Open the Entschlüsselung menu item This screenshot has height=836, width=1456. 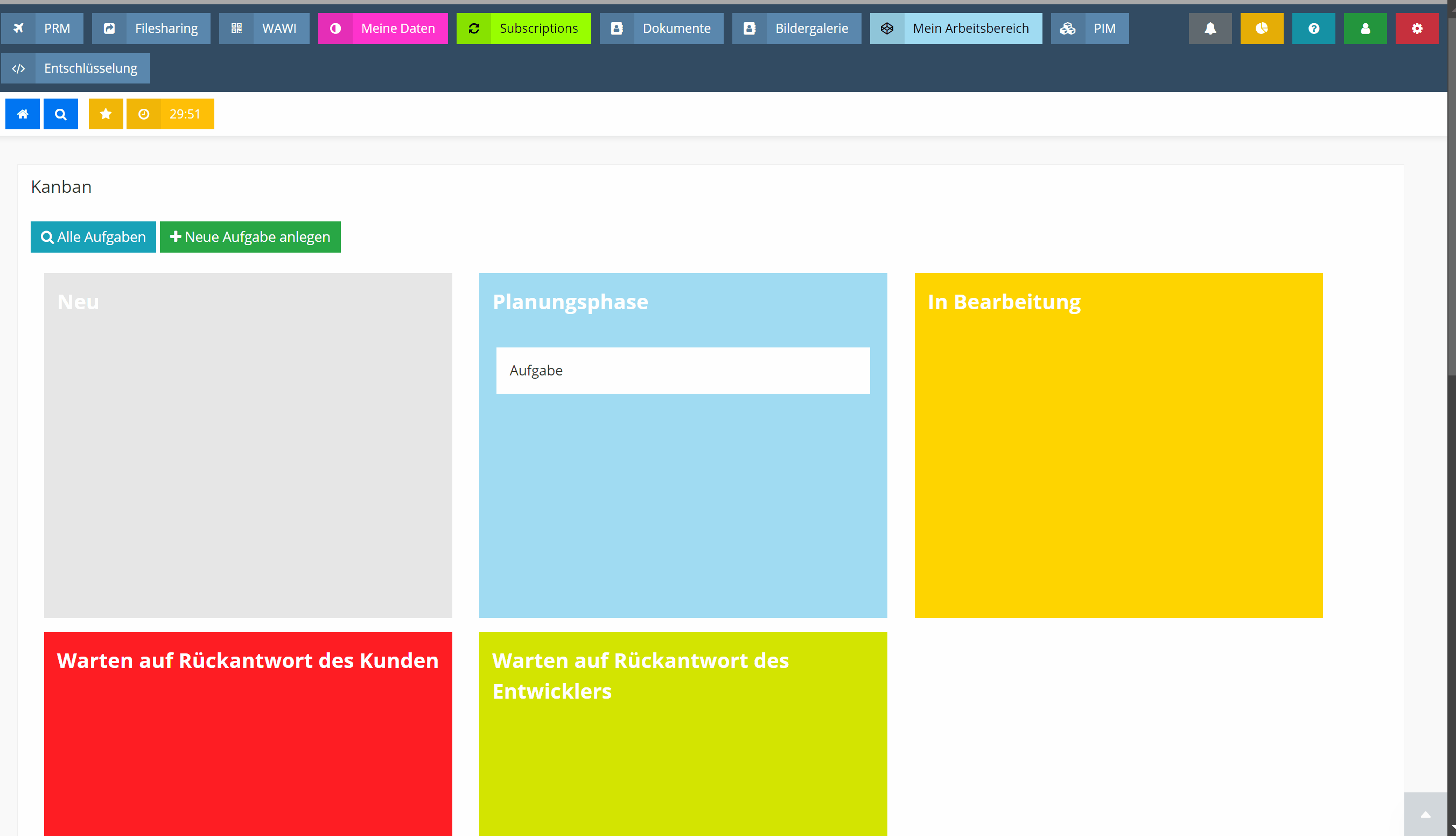(x=76, y=68)
